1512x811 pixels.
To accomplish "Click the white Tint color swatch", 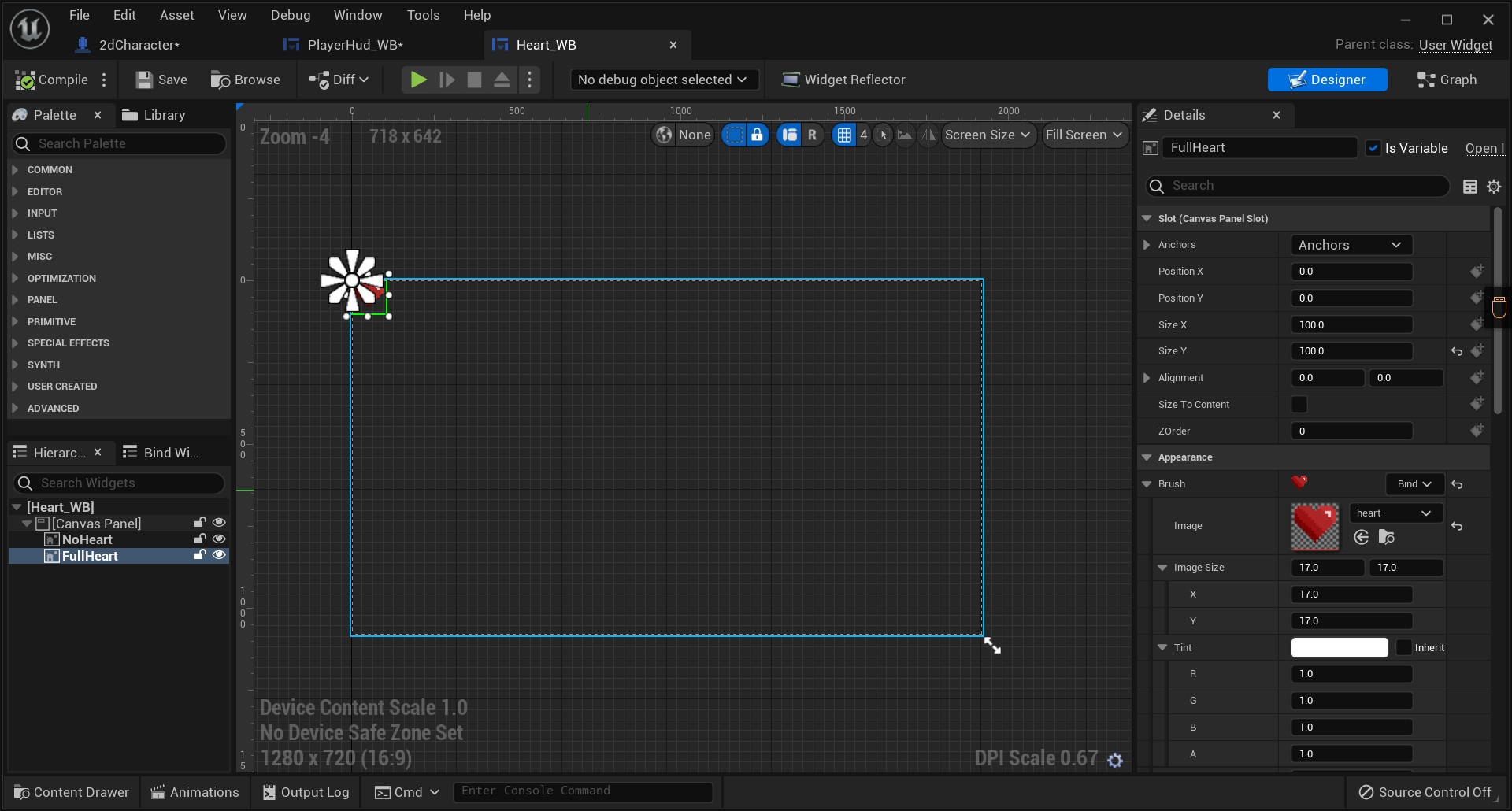I will [x=1339, y=648].
